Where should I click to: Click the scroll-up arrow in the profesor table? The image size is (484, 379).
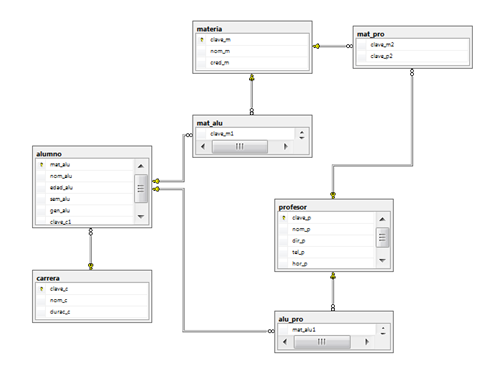tap(382, 219)
